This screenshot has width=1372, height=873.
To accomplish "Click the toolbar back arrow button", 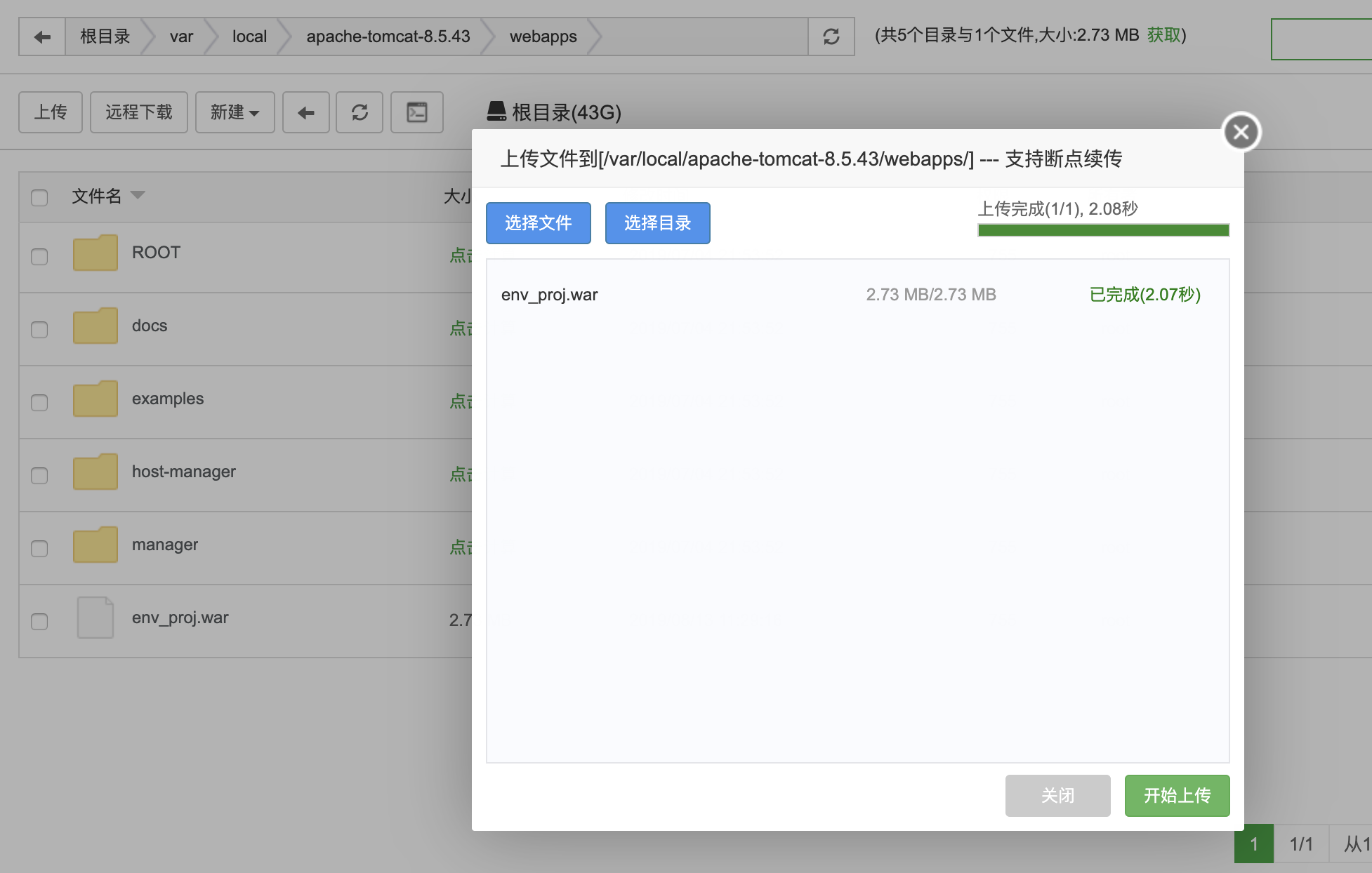I will click(x=305, y=112).
